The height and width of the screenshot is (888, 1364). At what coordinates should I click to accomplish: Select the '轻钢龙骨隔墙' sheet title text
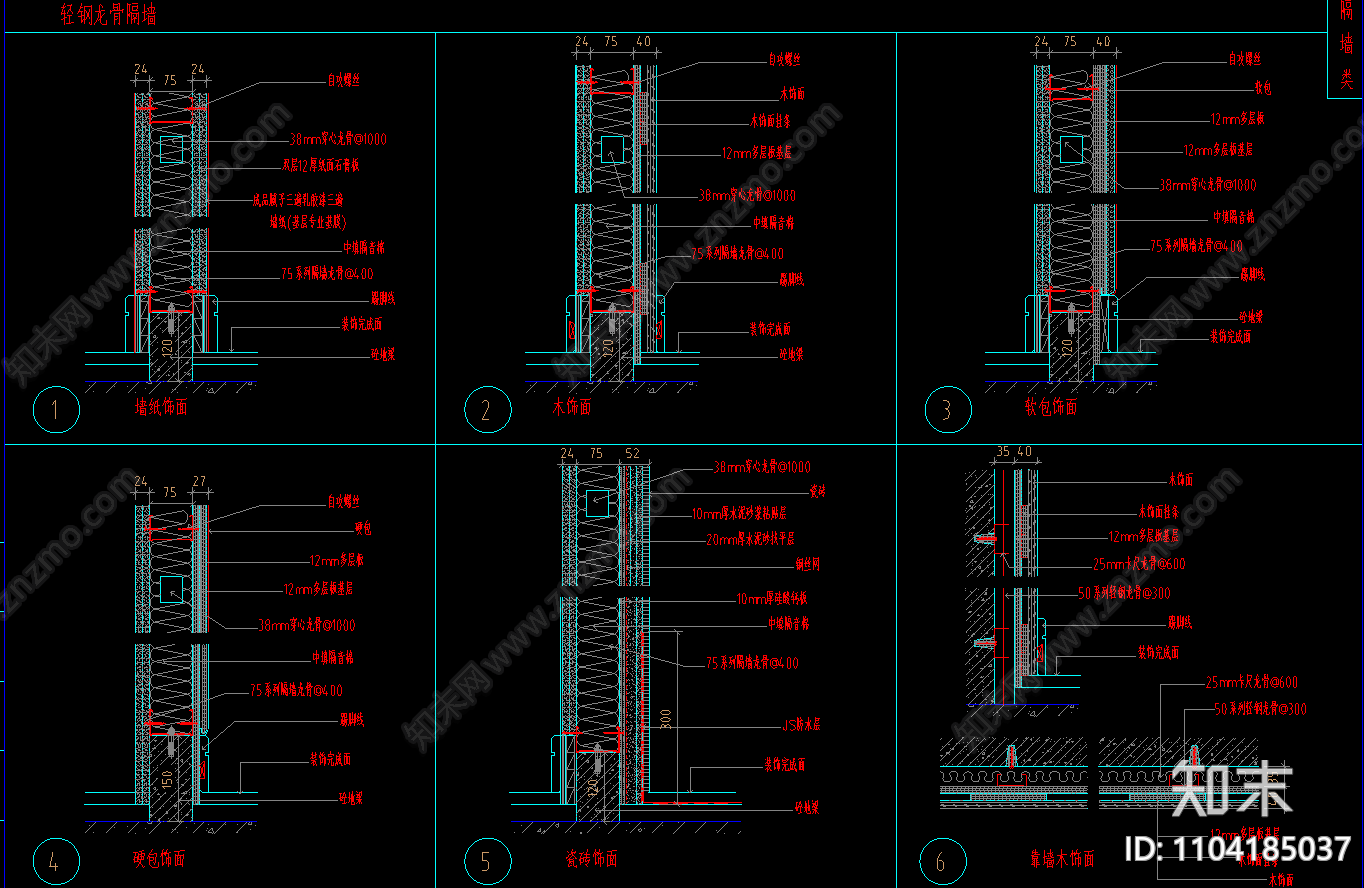[107, 15]
